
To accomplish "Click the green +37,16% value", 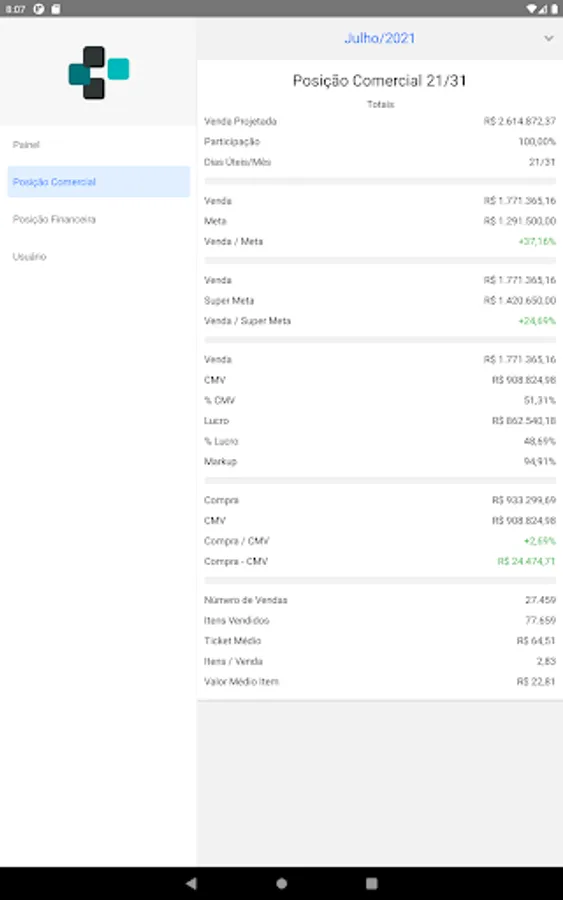I will [x=537, y=241].
